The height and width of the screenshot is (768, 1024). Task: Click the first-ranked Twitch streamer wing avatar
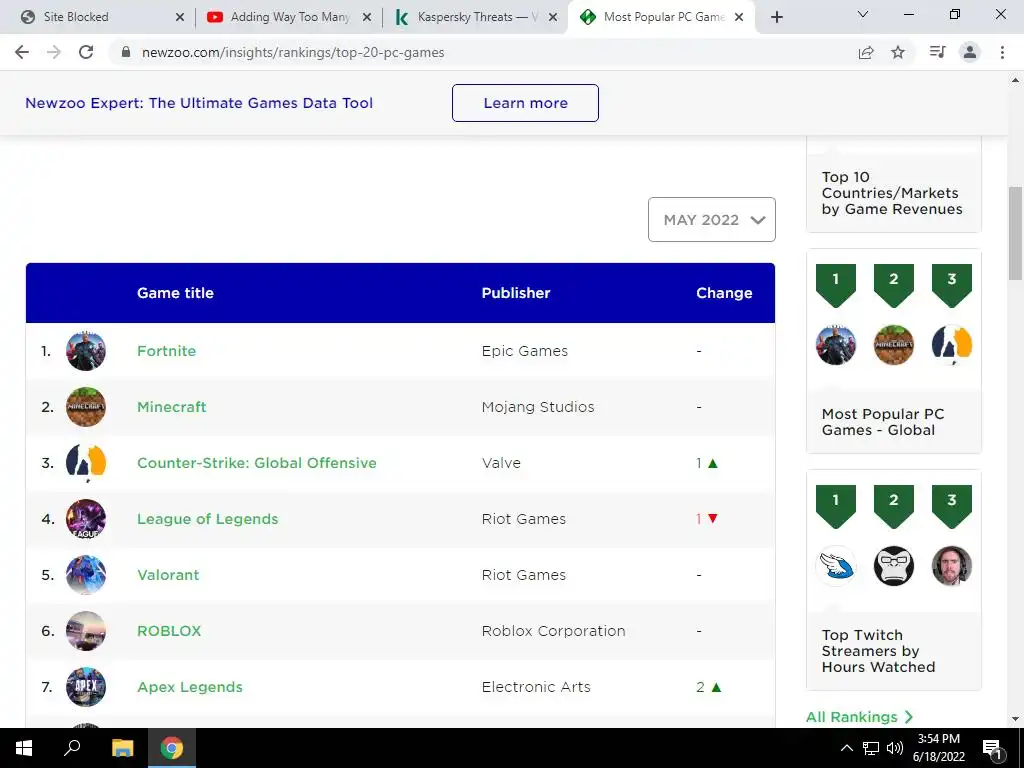835,566
